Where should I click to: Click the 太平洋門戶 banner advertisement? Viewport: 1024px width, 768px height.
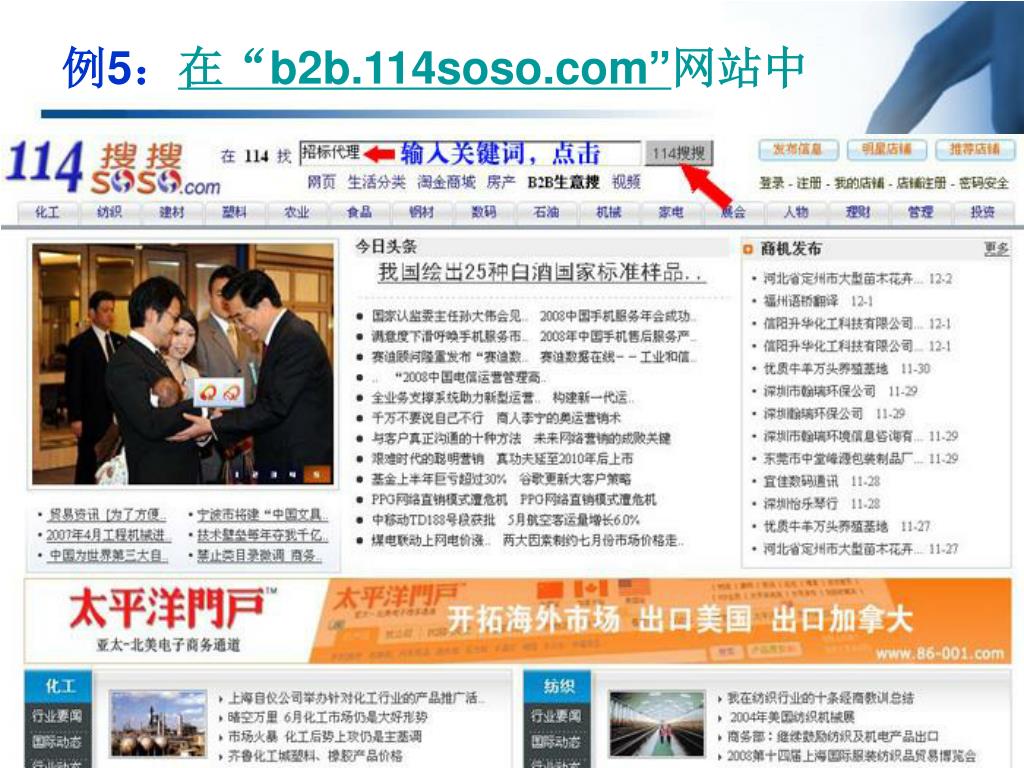coord(517,621)
